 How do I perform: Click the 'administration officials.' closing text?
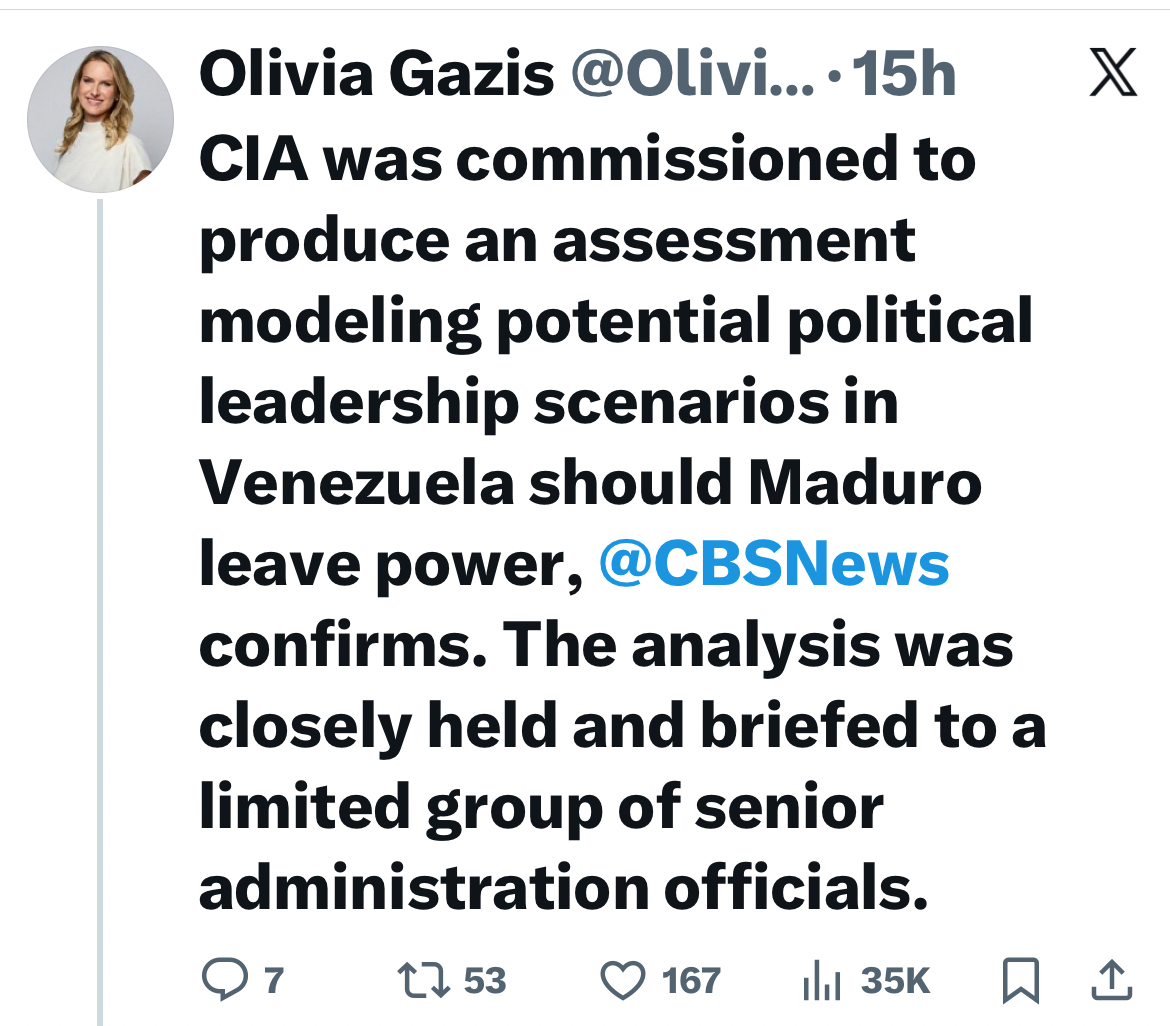[564, 888]
